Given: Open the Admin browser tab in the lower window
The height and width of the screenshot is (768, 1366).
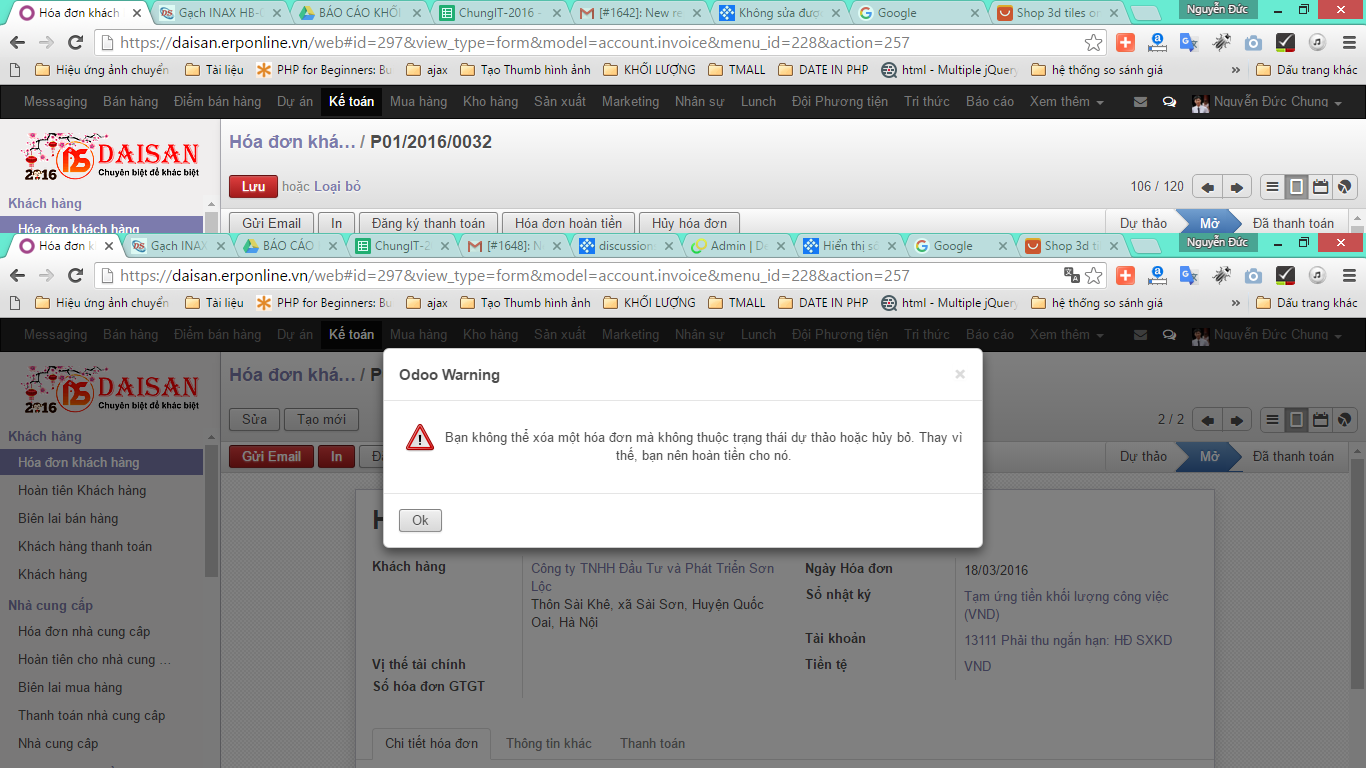Looking at the screenshot, I should pyautogui.click(x=738, y=246).
